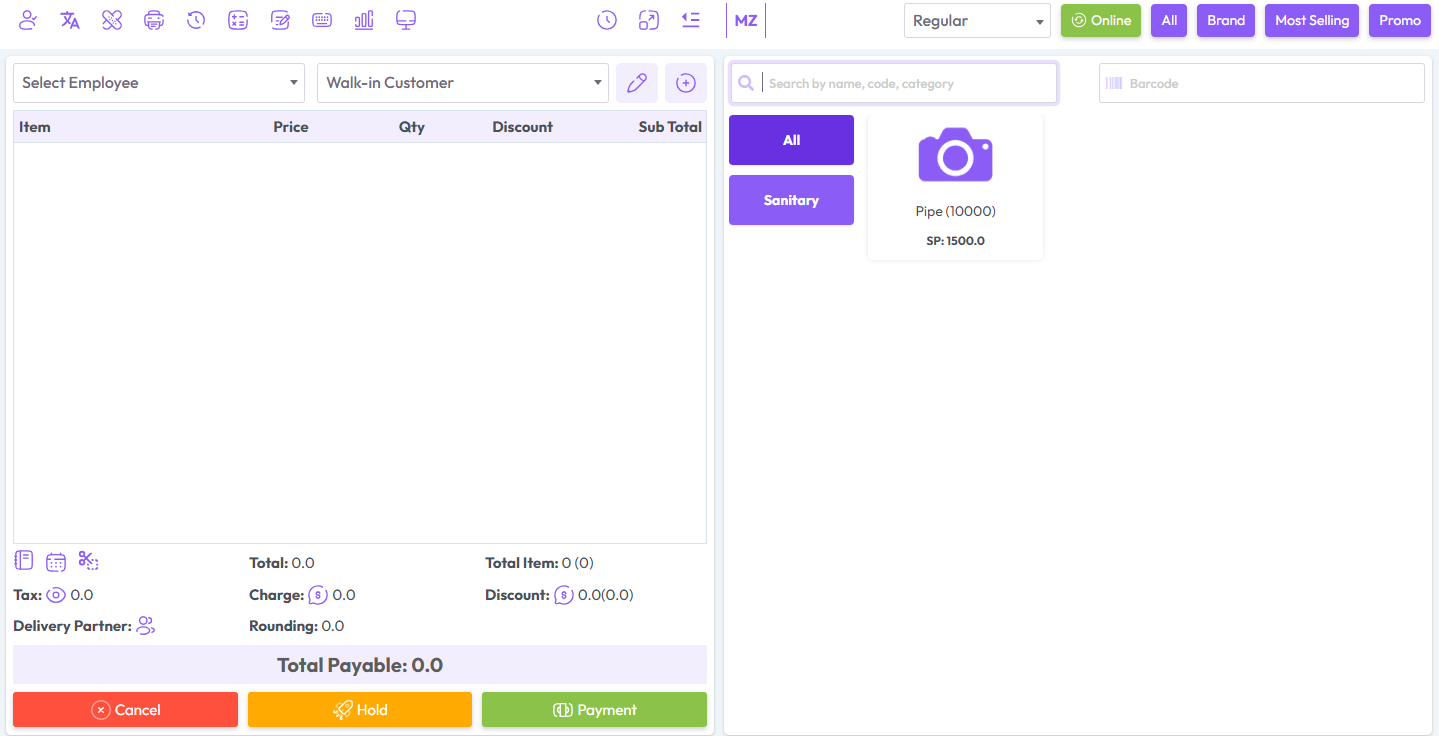
Task: Select the Sanitary category tab
Action: pos(791,200)
